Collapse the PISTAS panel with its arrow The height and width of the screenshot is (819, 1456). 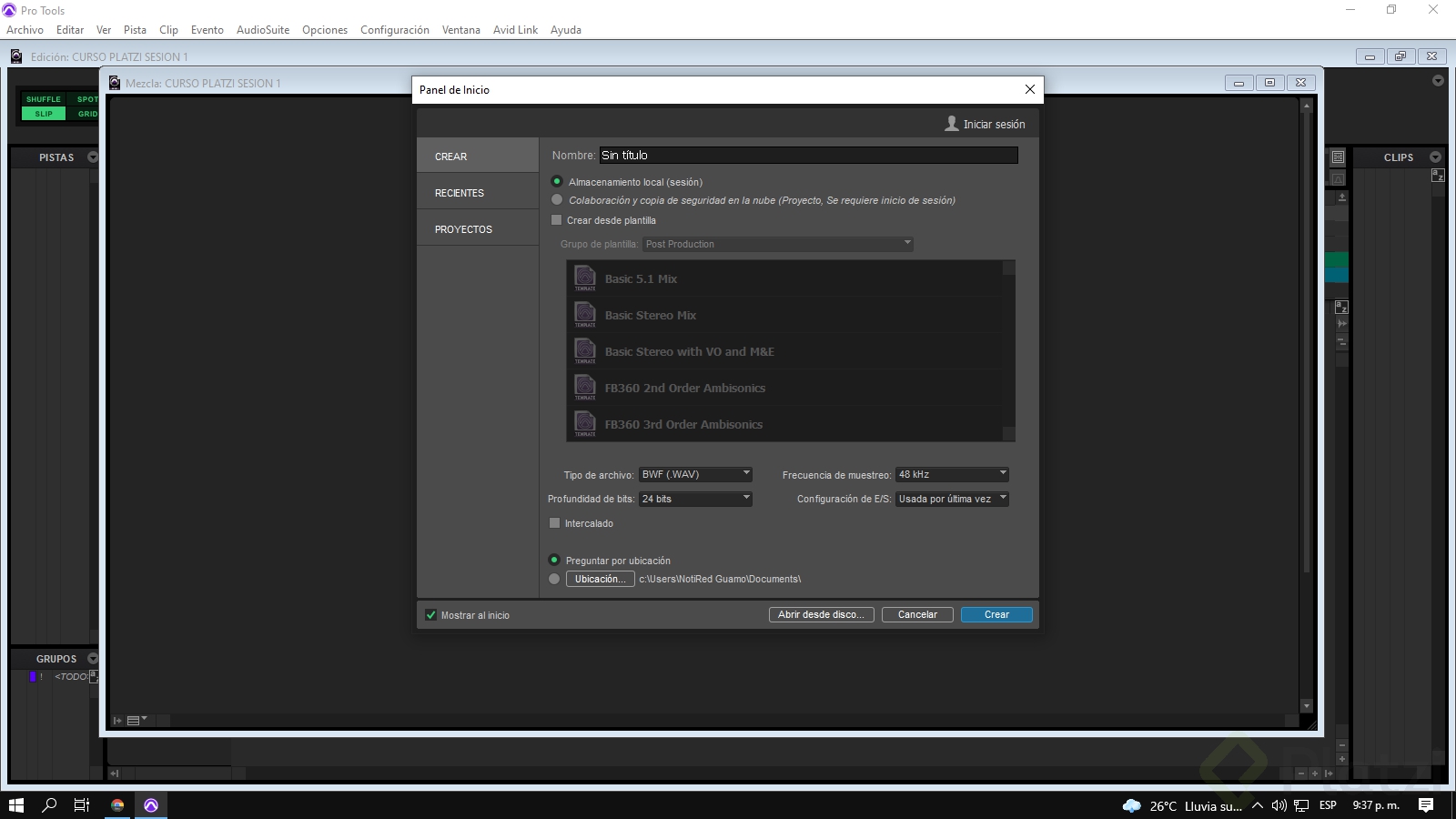[93, 157]
